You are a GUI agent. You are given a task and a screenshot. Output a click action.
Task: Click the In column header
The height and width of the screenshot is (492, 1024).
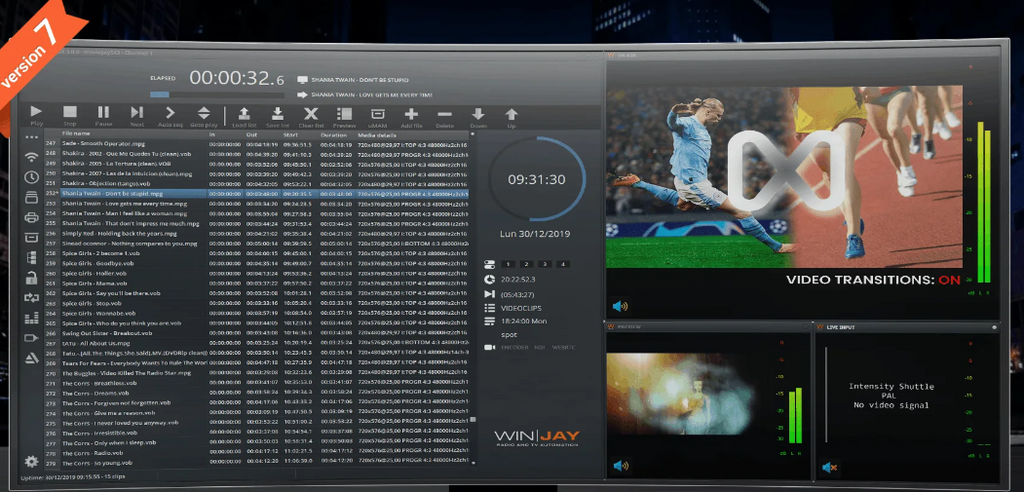[212, 134]
